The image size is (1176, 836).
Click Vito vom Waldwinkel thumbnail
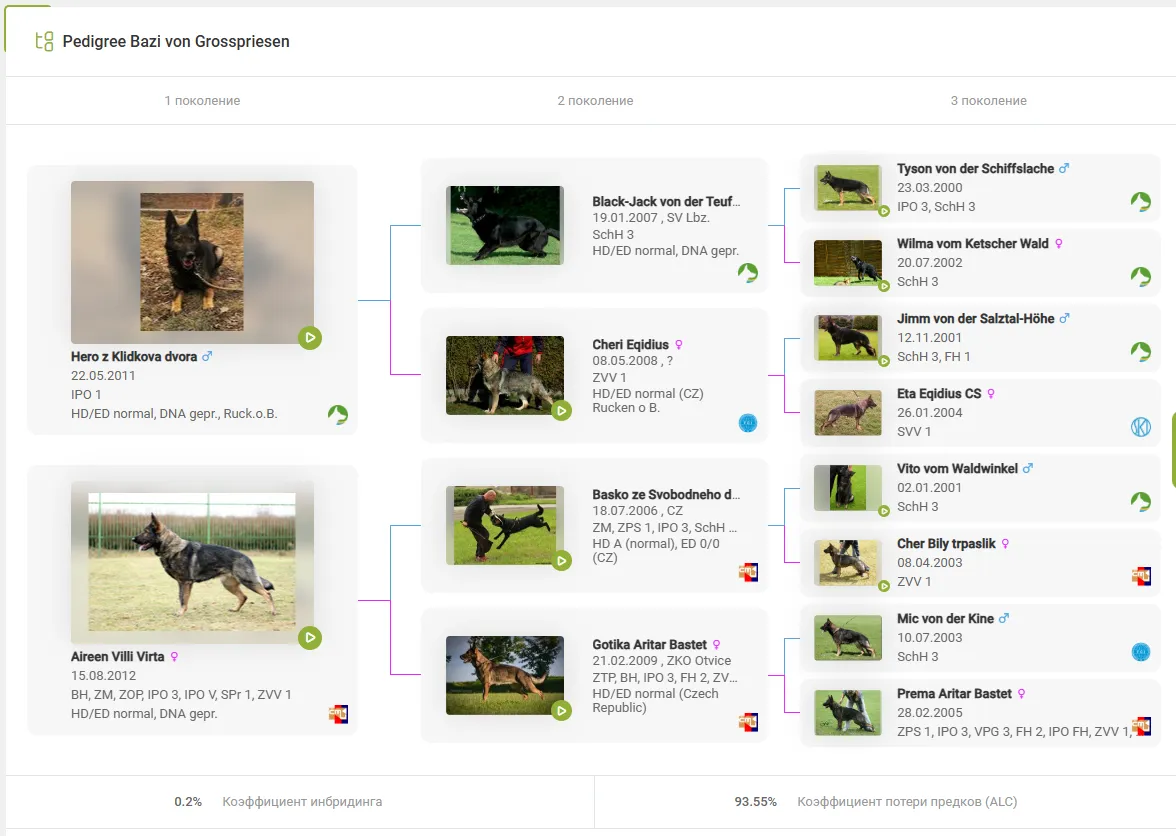coord(847,488)
